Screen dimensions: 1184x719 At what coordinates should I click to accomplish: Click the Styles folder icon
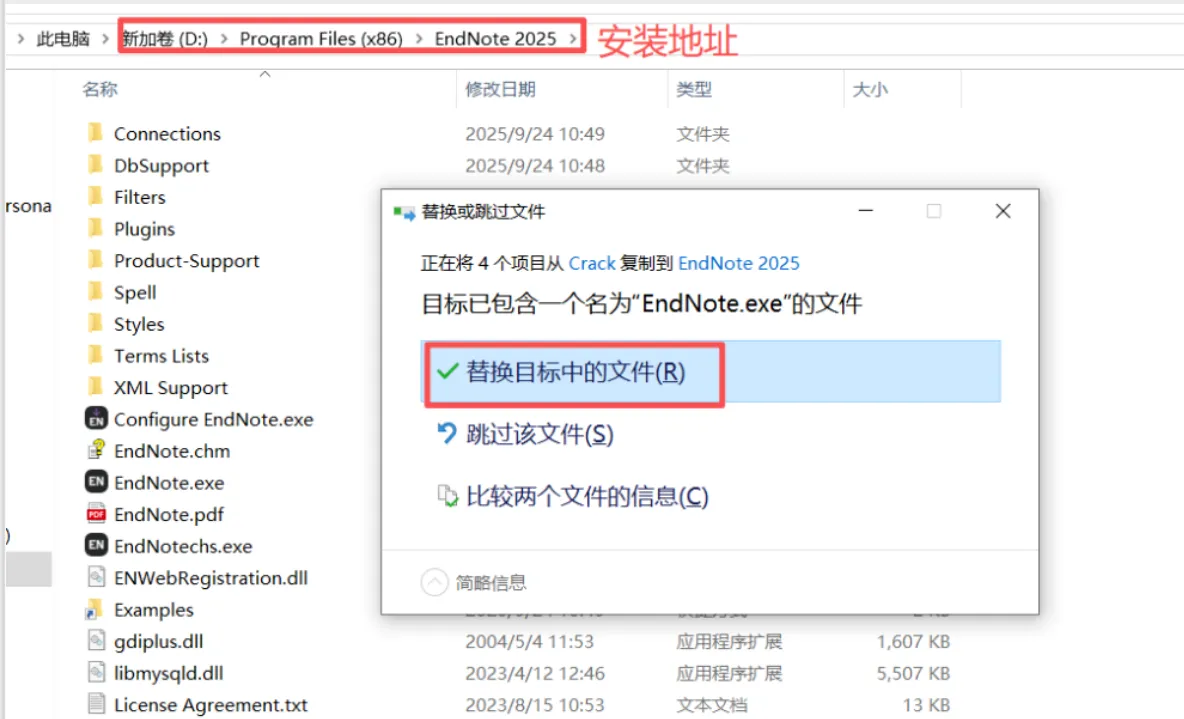click(x=95, y=323)
